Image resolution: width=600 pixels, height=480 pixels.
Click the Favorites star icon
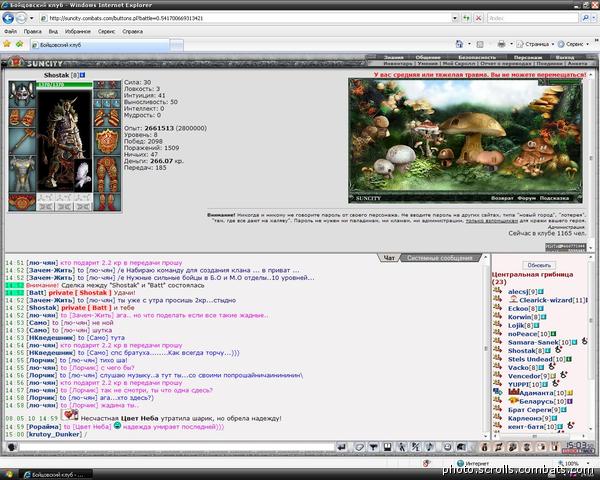click(x=7, y=44)
